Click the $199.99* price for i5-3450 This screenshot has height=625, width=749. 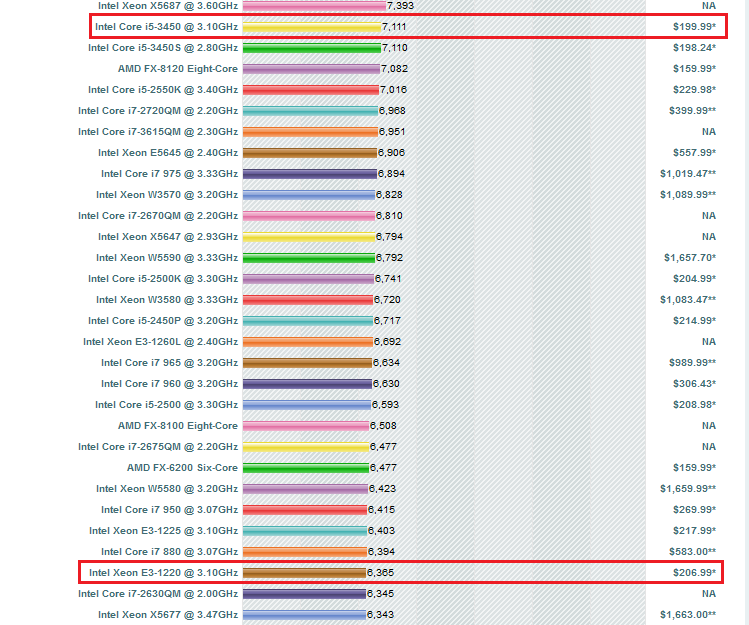[x=695, y=27]
